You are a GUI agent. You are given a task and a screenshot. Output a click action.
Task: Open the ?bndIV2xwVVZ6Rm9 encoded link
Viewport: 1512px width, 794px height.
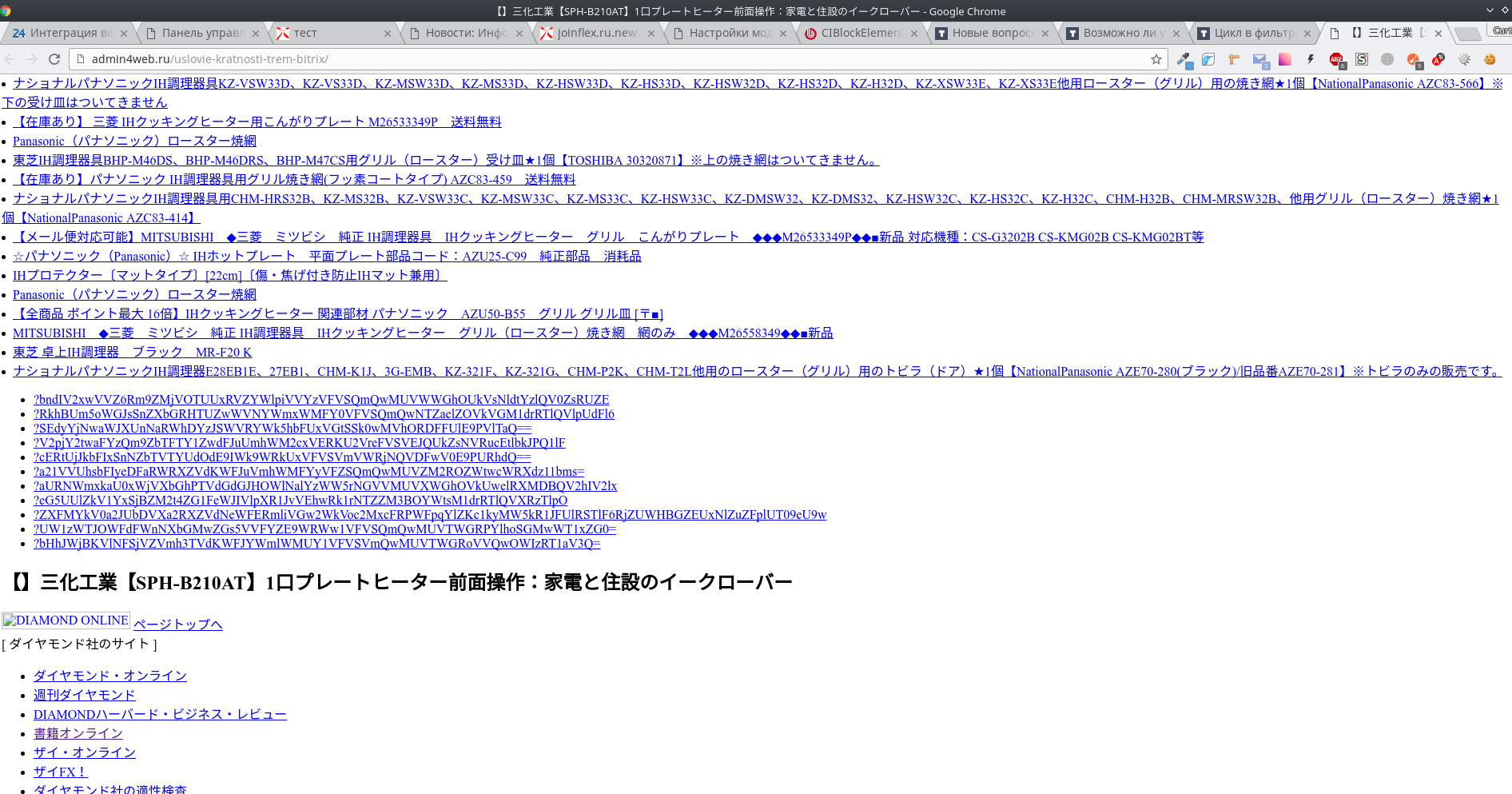pos(321,400)
